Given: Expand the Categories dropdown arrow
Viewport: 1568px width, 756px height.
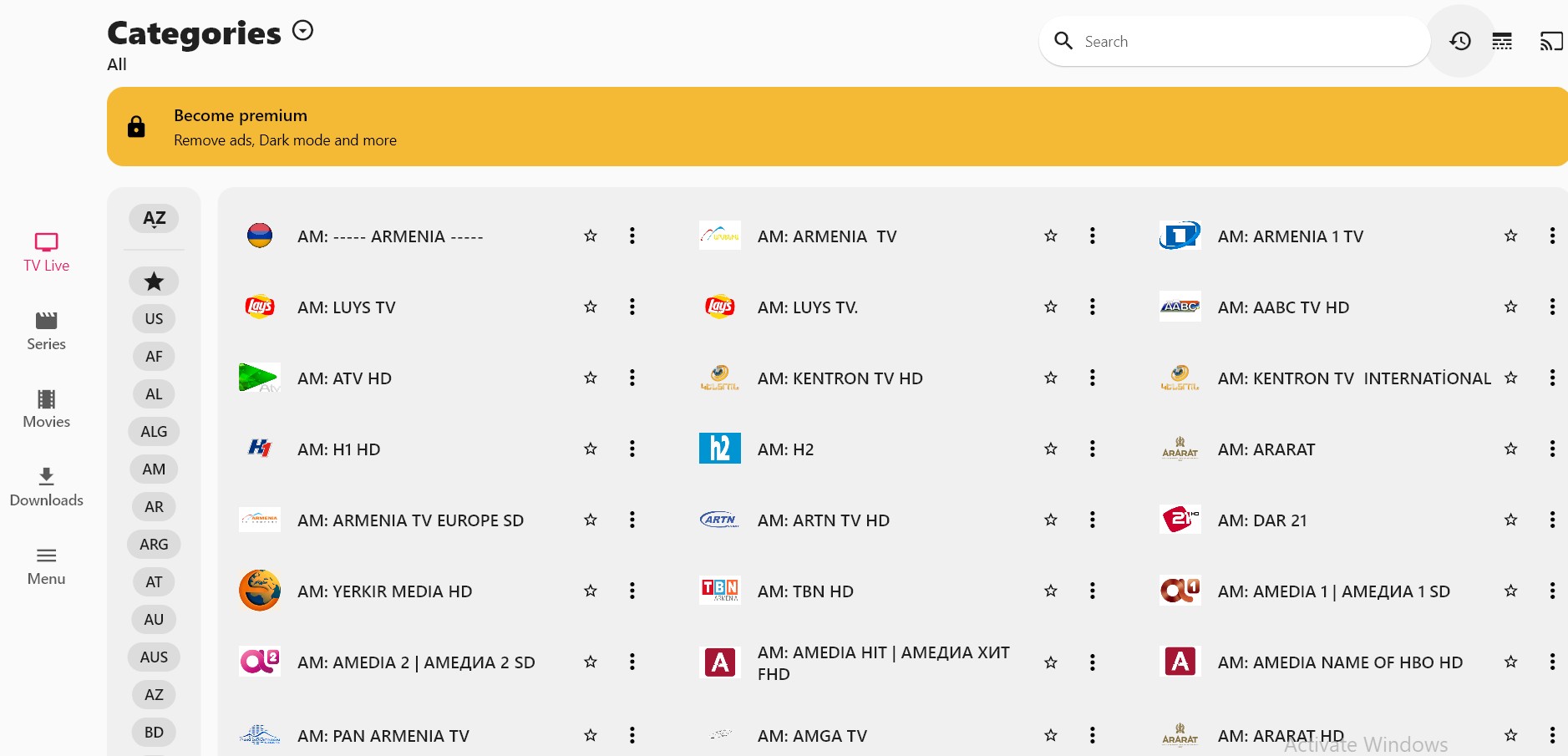Looking at the screenshot, I should (302, 31).
